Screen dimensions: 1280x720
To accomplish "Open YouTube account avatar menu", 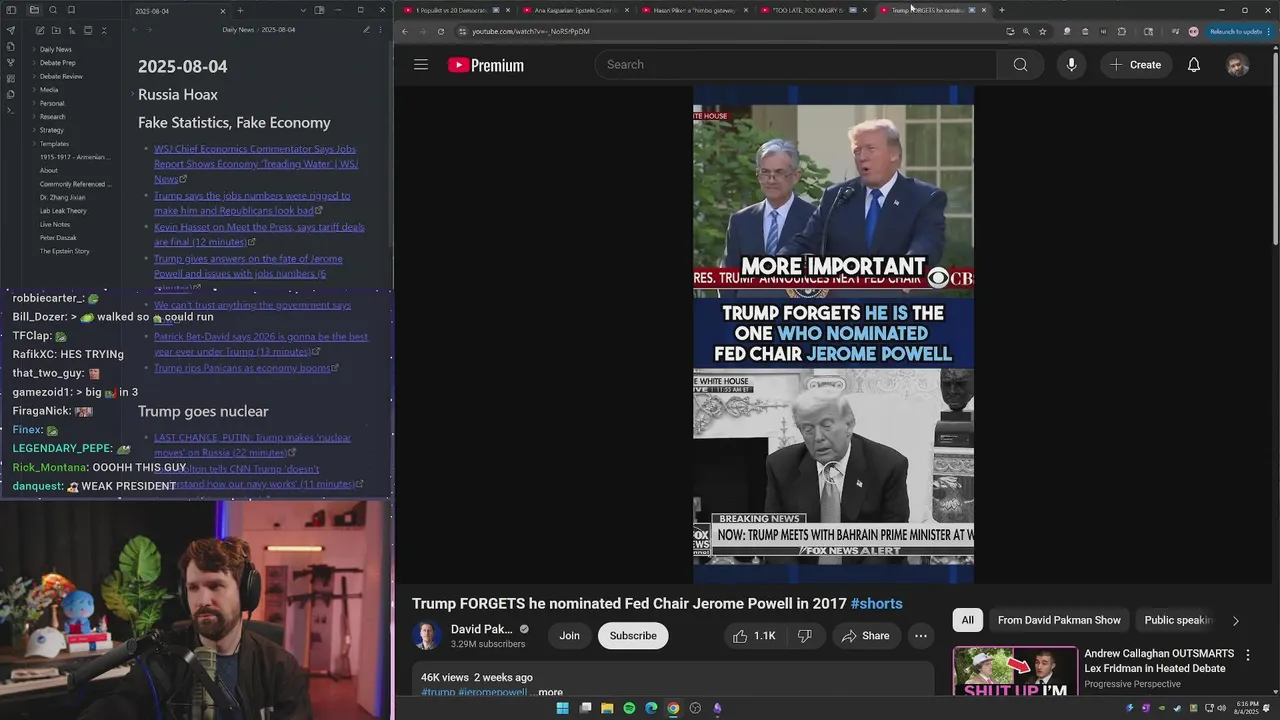I will coord(1238,65).
